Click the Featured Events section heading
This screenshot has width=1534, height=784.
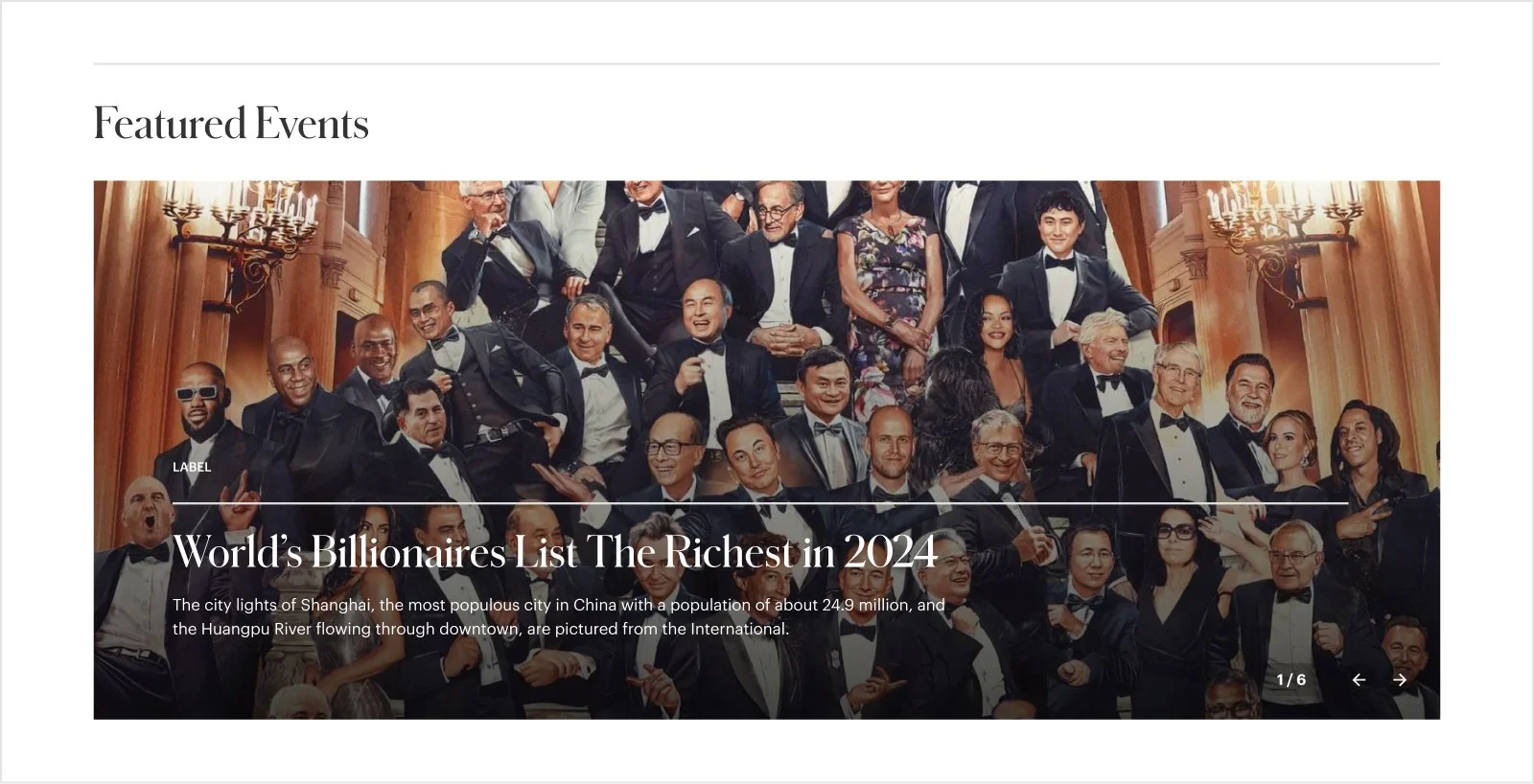point(231,124)
